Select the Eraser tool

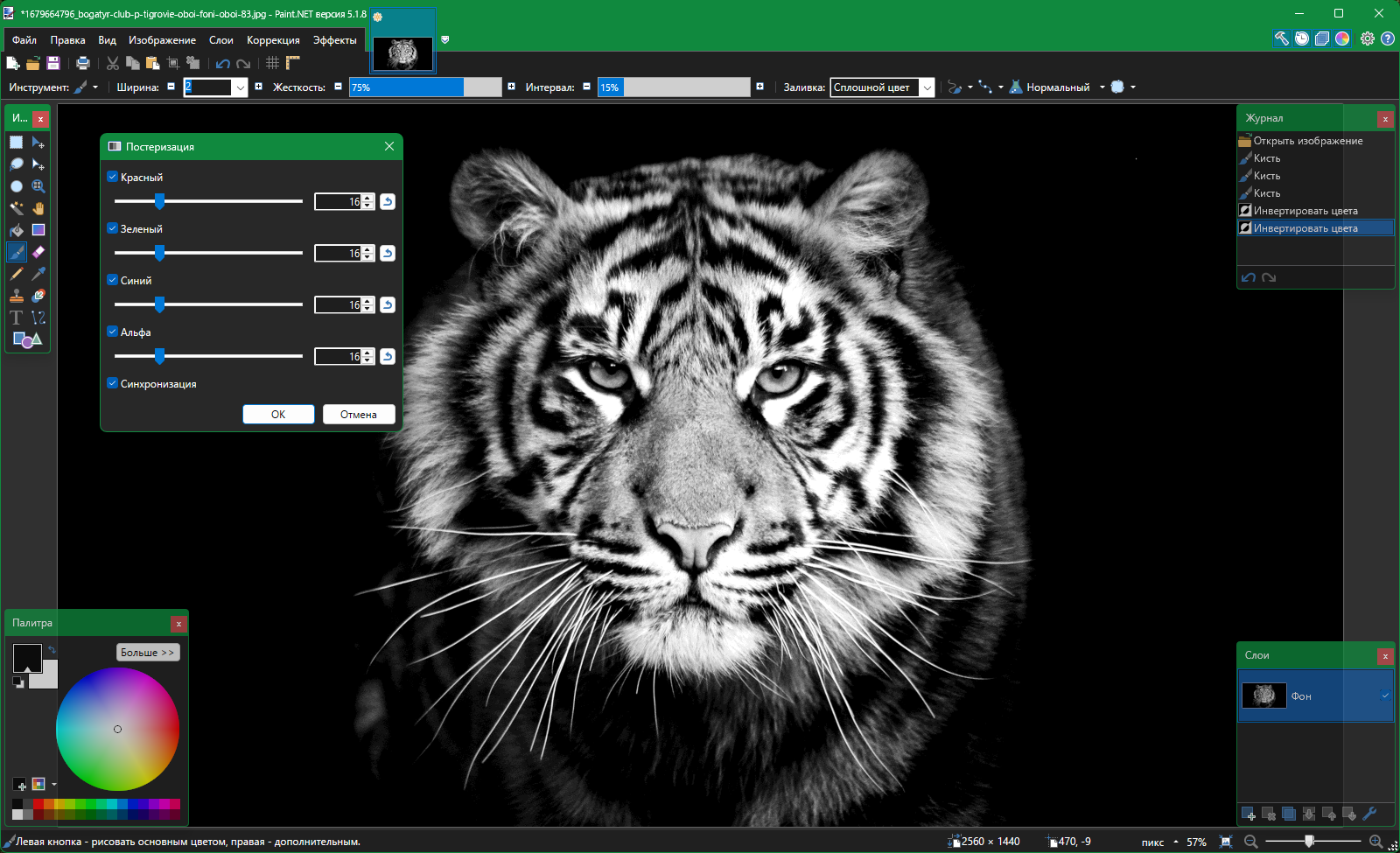[x=38, y=252]
